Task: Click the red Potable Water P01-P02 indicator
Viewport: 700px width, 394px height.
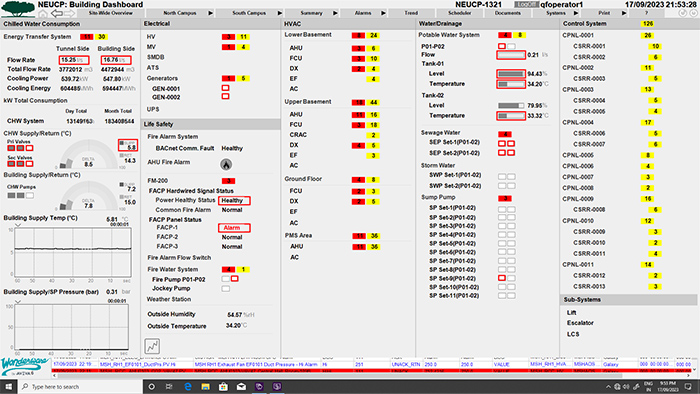Action: [x=502, y=46]
